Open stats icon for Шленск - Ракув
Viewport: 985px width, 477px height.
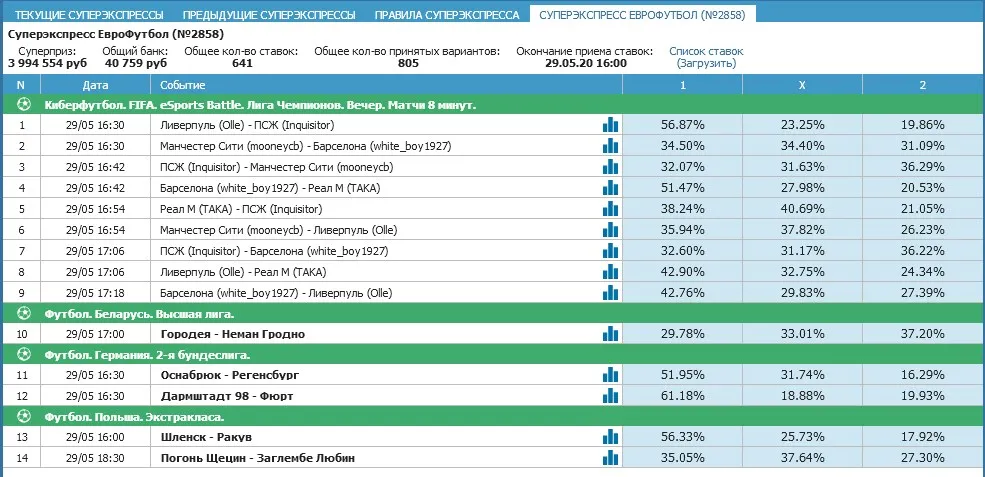pyautogui.click(x=610, y=437)
